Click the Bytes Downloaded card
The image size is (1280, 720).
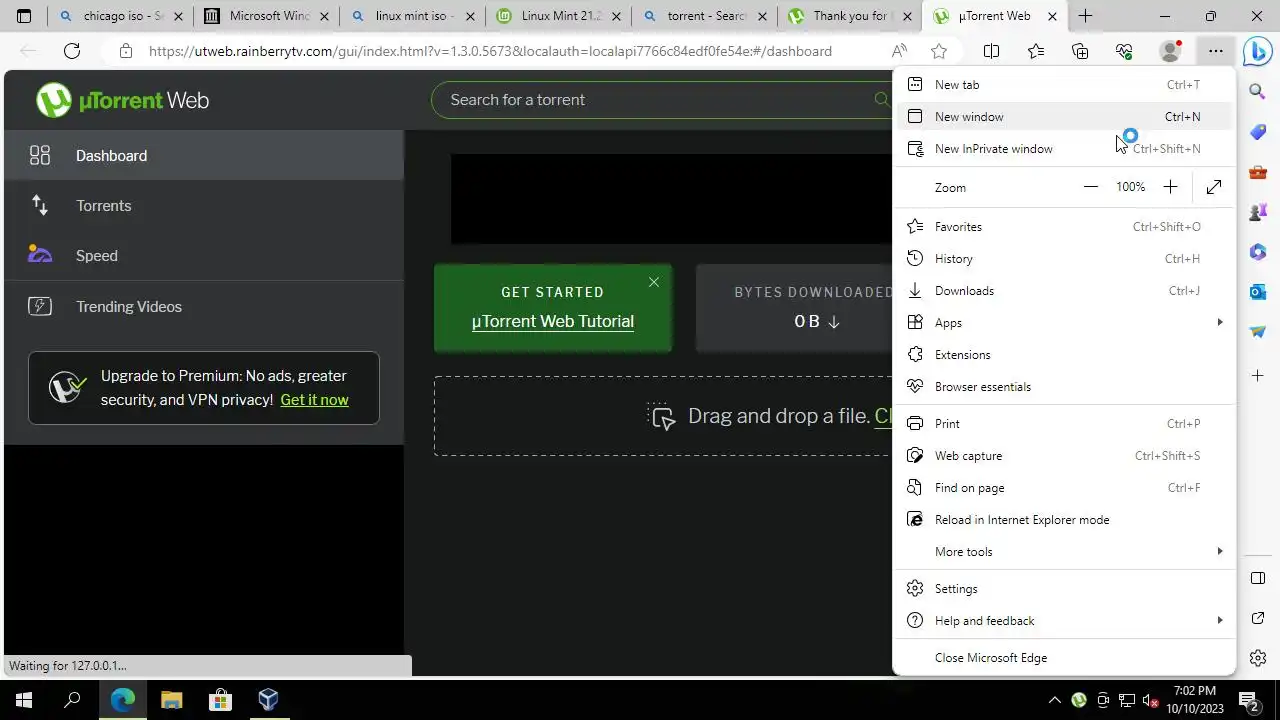coord(795,308)
